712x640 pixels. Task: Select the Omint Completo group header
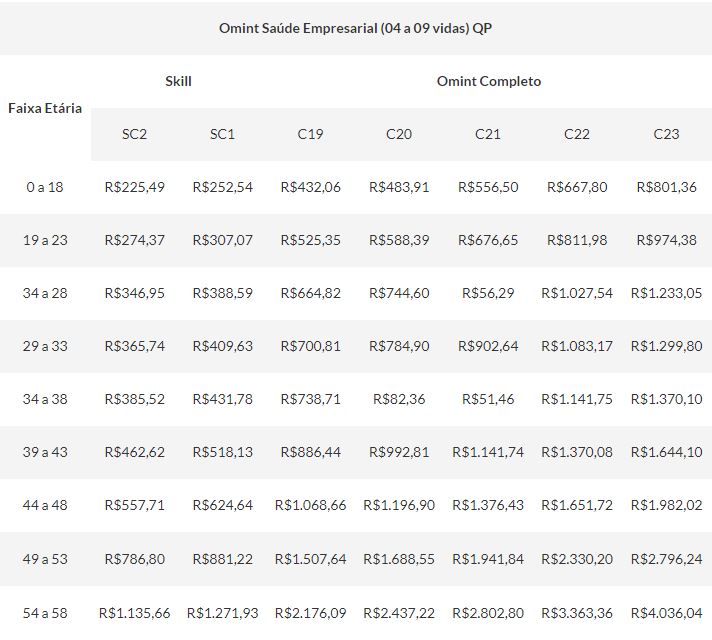coord(488,81)
